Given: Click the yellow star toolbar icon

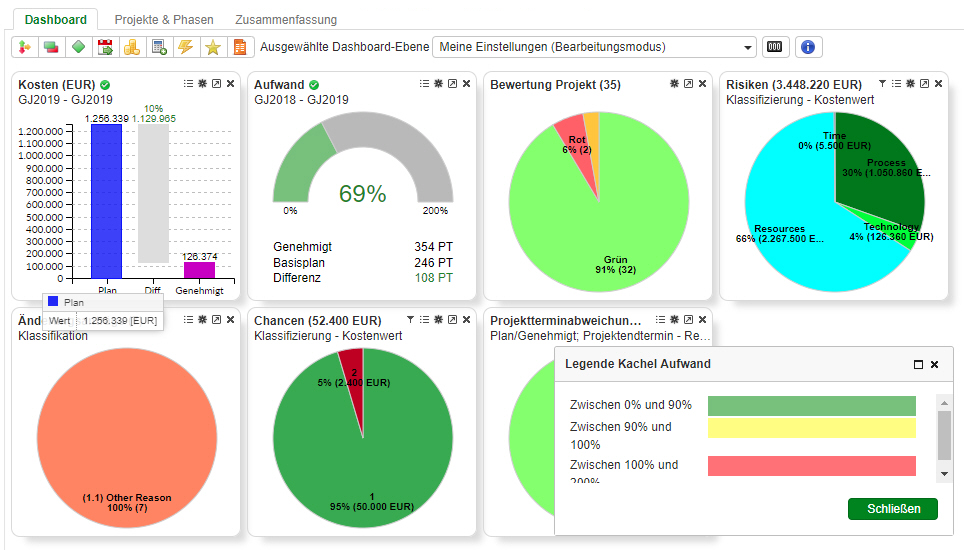Looking at the screenshot, I should pos(212,47).
